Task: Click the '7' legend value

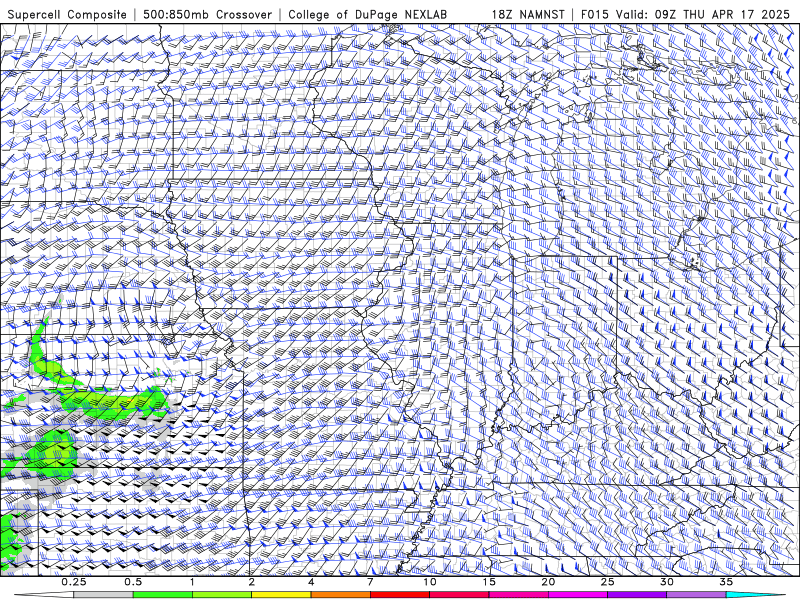Action: tap(370, 582)
